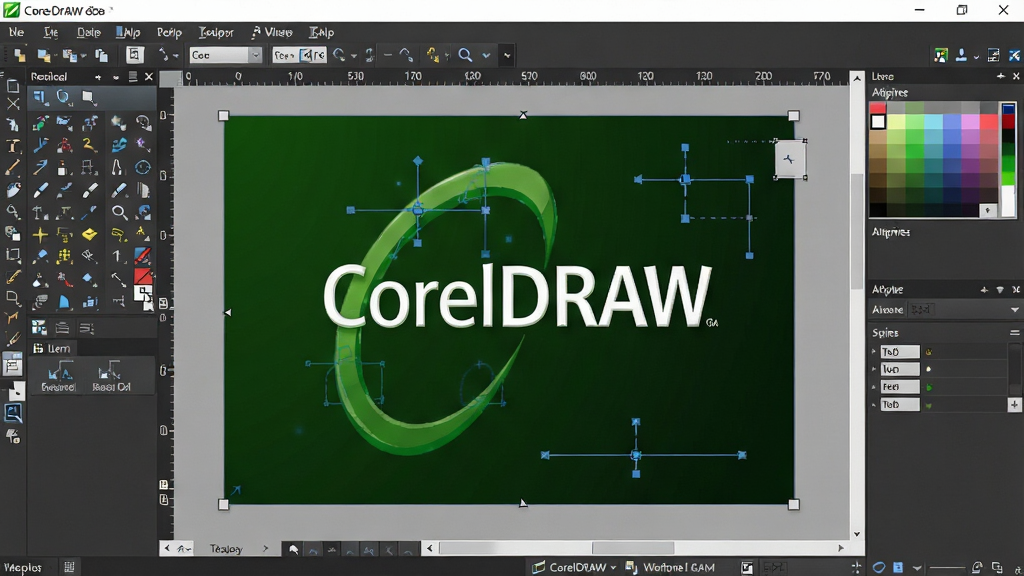Toggle the first text button in top toolbar pair
The width and height of the screenshot is (1024, 576).
(x=285, y=55)
